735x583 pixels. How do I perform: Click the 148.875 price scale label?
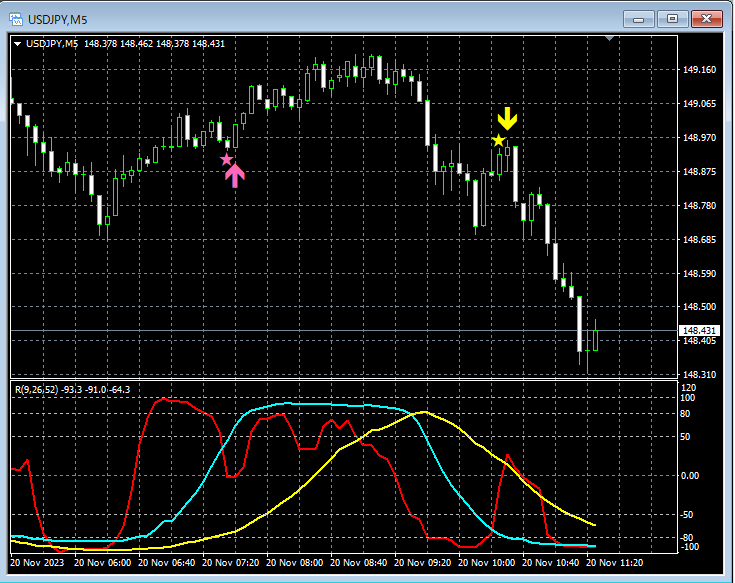click(699, 172)
